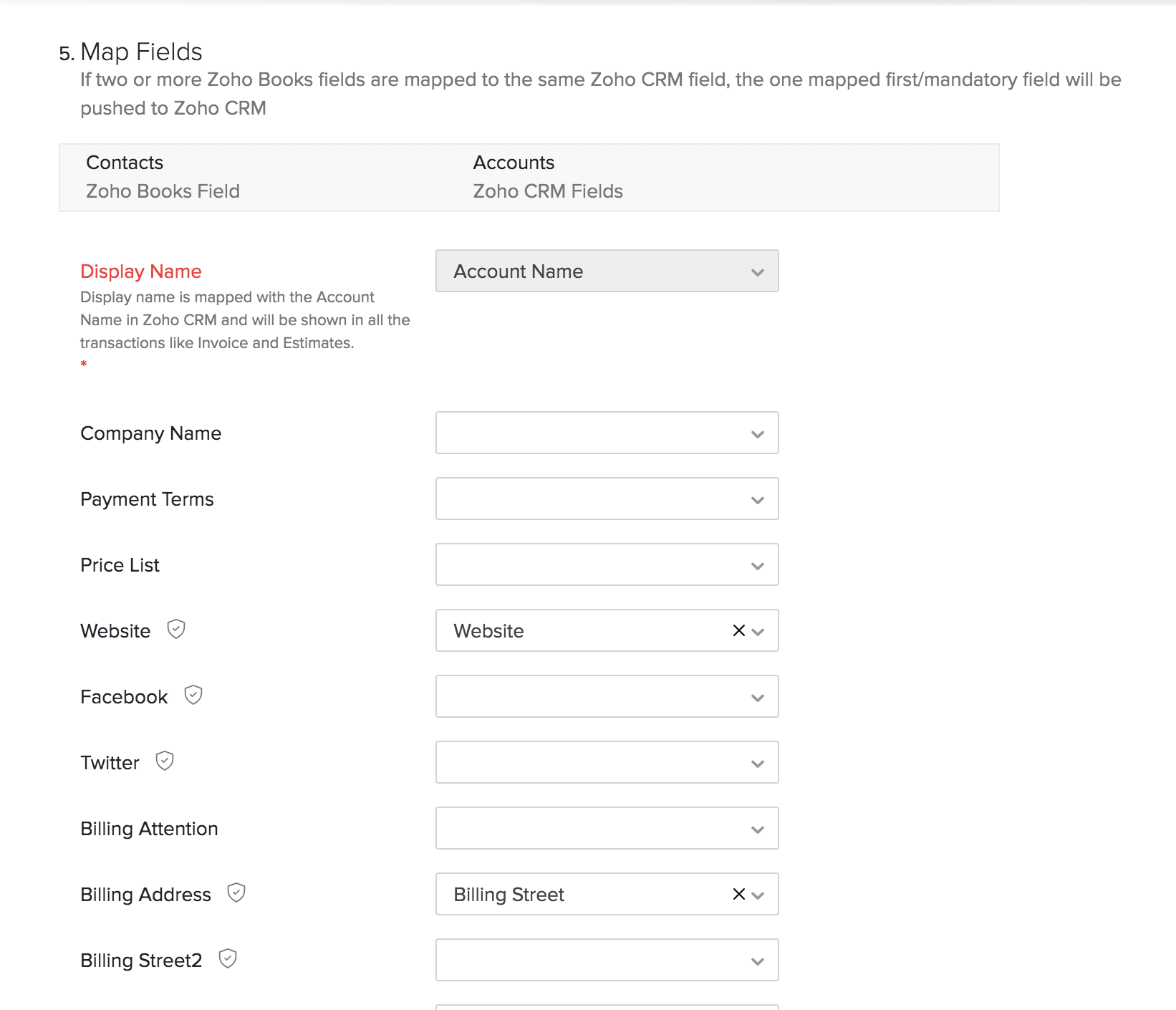Image resolution: width=1176 pixels, height=1010 pixels.
Task: Click the Billing Street dropdown chevron arrow
Action: (758, 895)
